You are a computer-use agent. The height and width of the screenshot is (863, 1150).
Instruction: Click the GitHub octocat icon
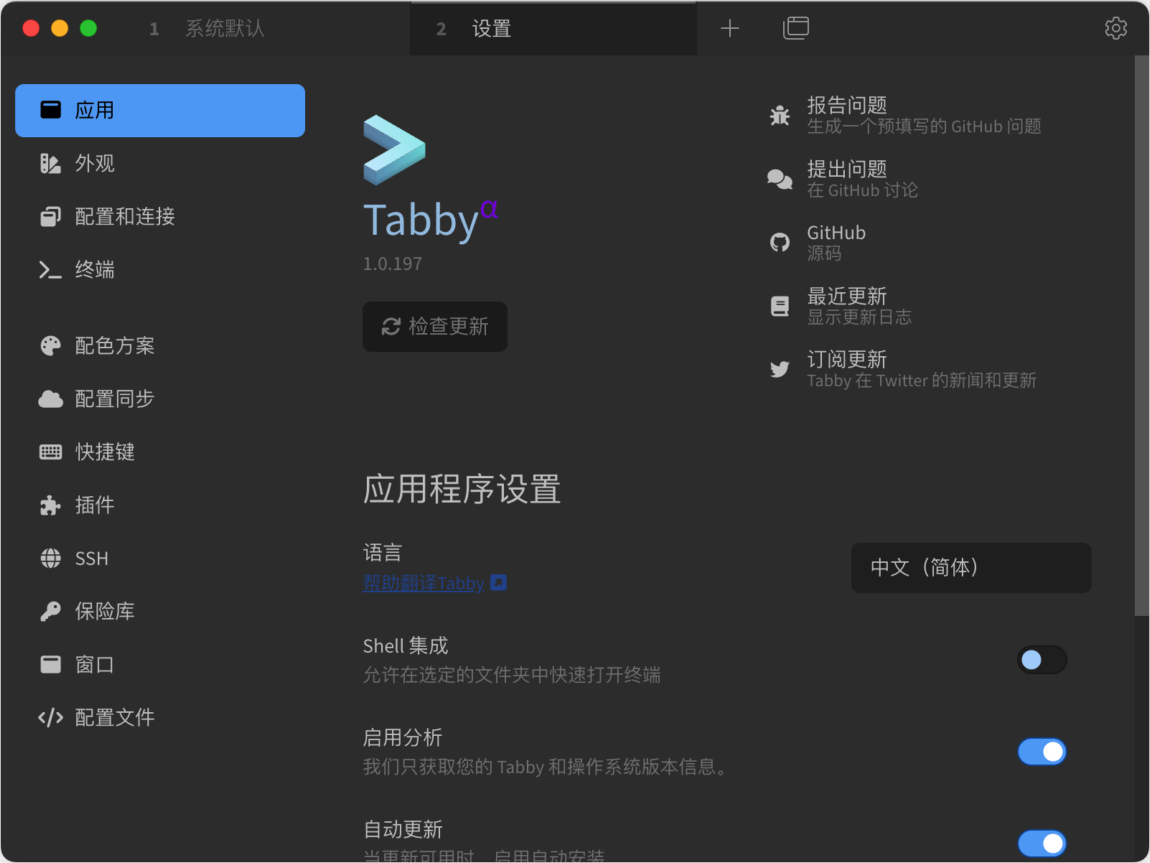[780, 243]
